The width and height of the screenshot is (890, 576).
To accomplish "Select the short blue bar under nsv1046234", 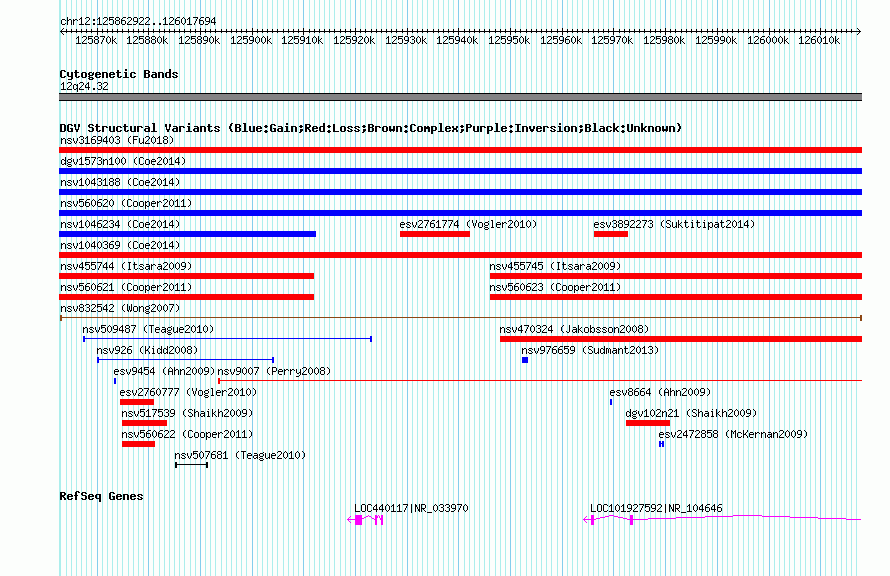I will (x=187, y=234).
